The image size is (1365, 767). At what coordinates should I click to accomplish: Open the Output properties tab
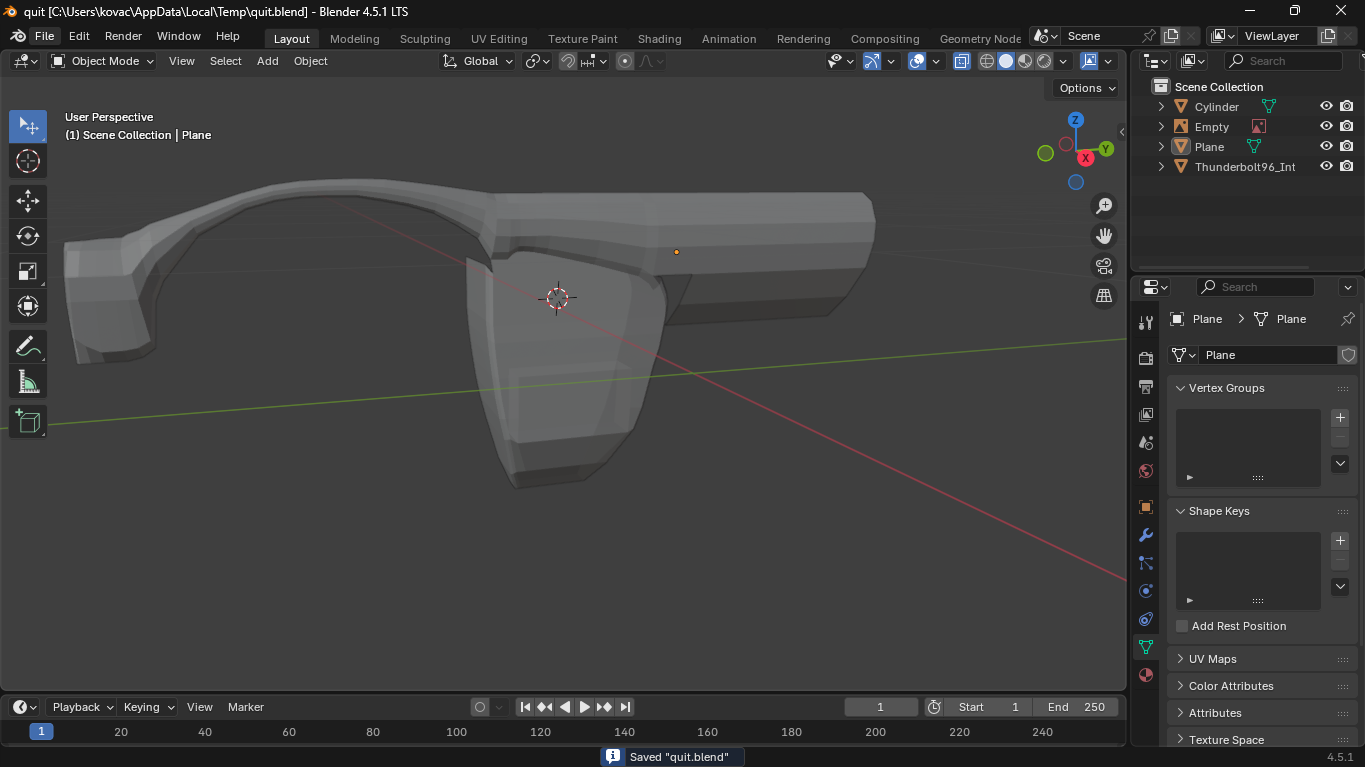coord(1146,387)
